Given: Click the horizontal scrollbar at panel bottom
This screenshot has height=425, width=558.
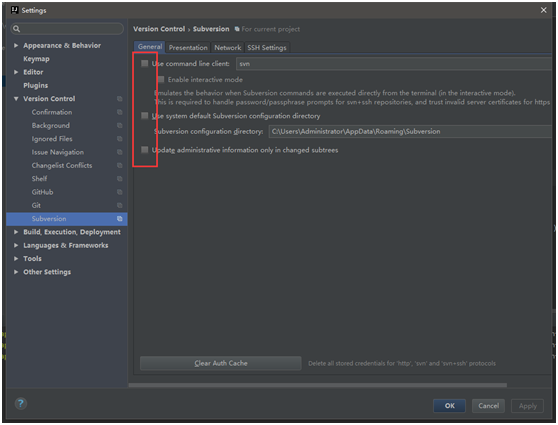Looking at the screenshot, I should click(x=317, y=385).
